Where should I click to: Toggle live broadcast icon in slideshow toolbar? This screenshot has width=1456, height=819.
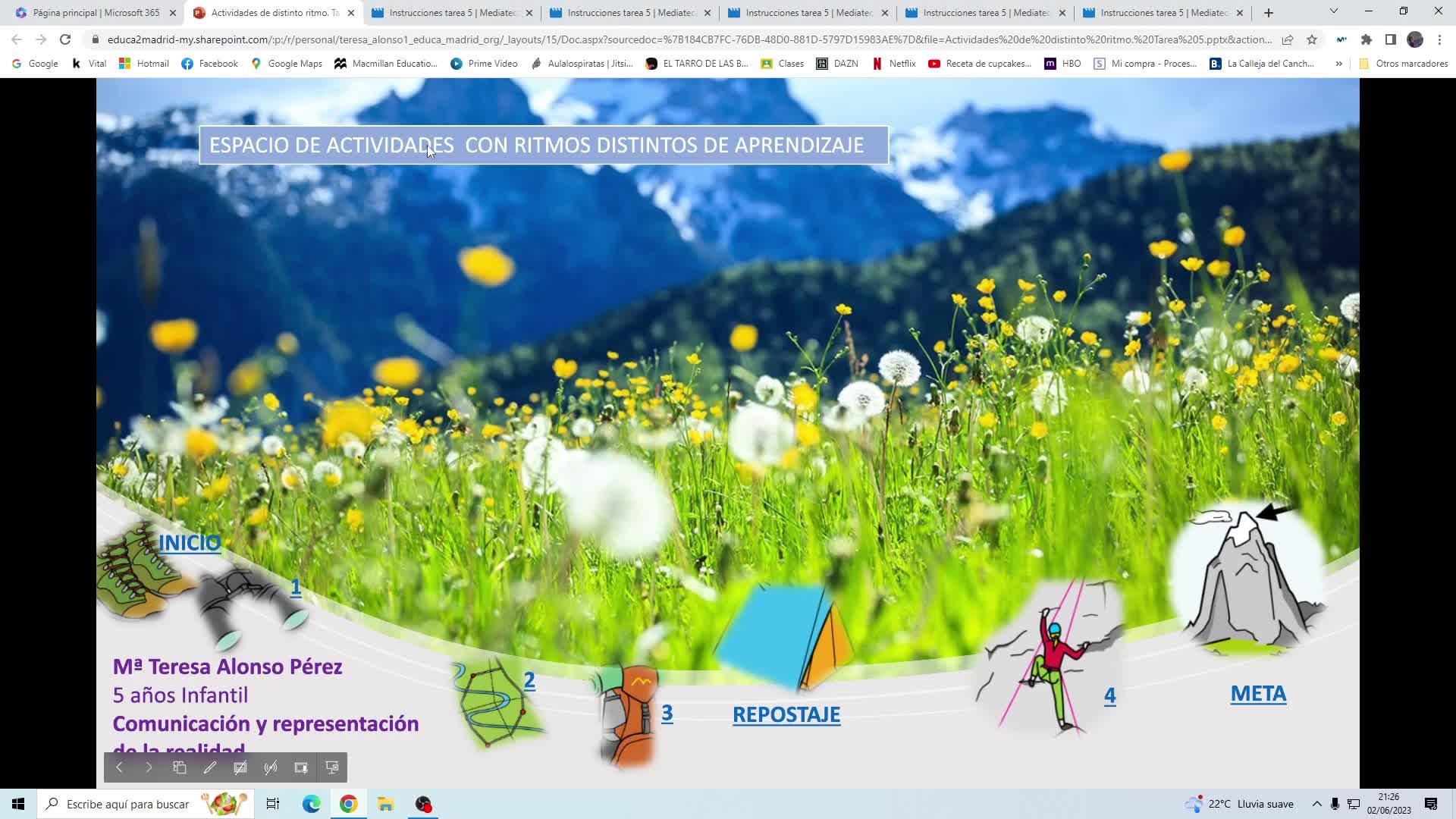(x=271, y=767)
